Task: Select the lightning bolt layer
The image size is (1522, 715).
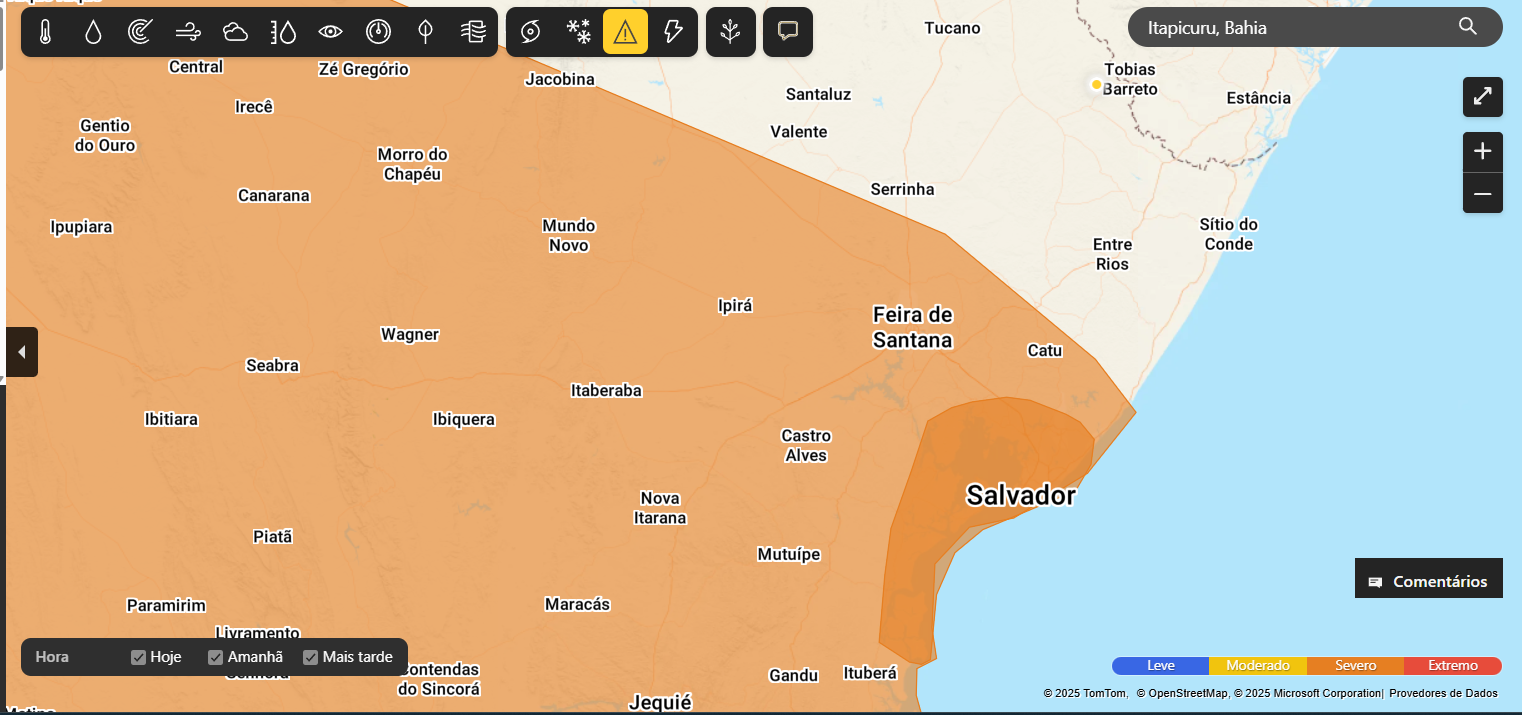Action: (673, 32)
